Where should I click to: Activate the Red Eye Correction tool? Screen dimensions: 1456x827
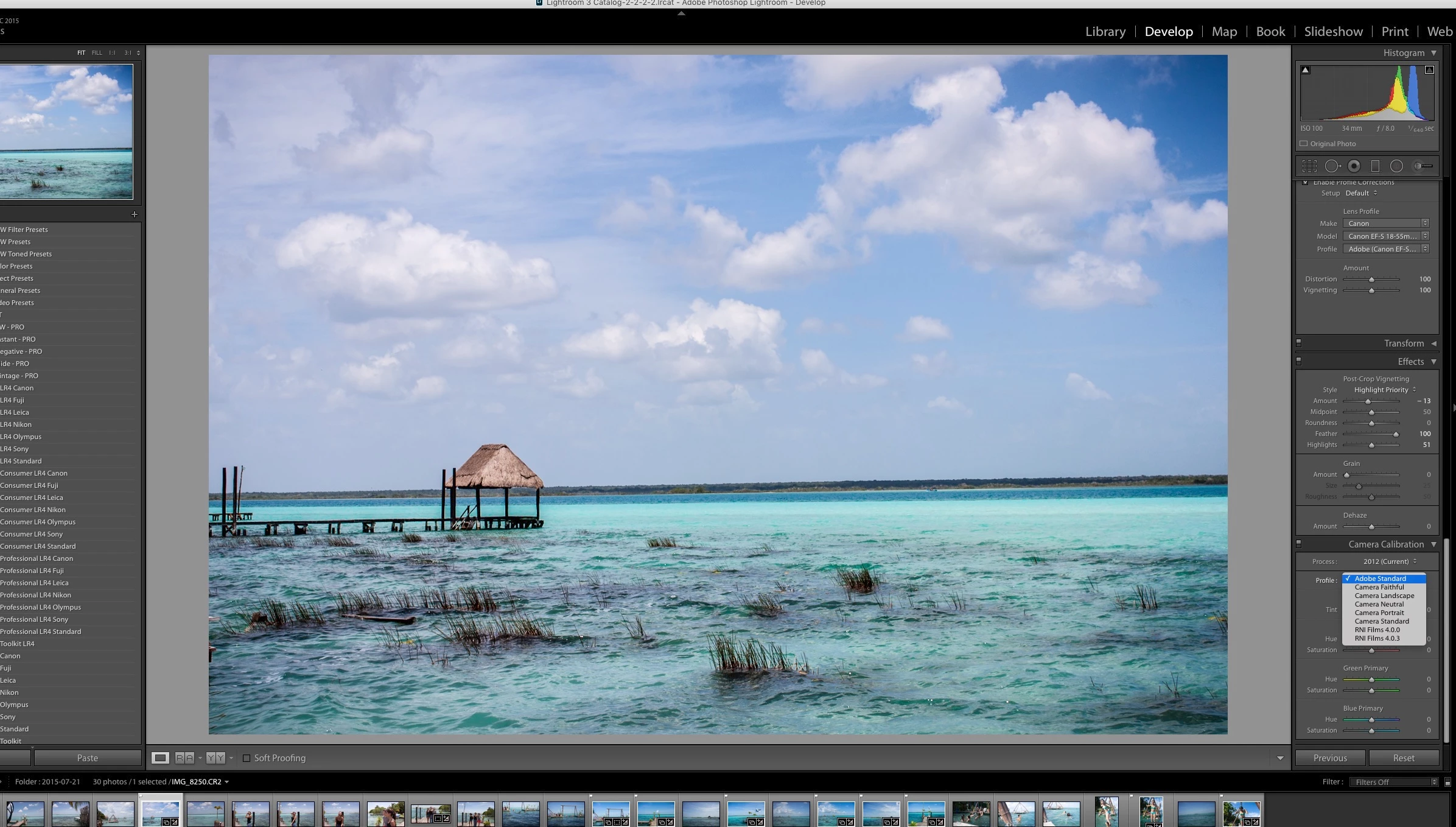(1354, 166)
